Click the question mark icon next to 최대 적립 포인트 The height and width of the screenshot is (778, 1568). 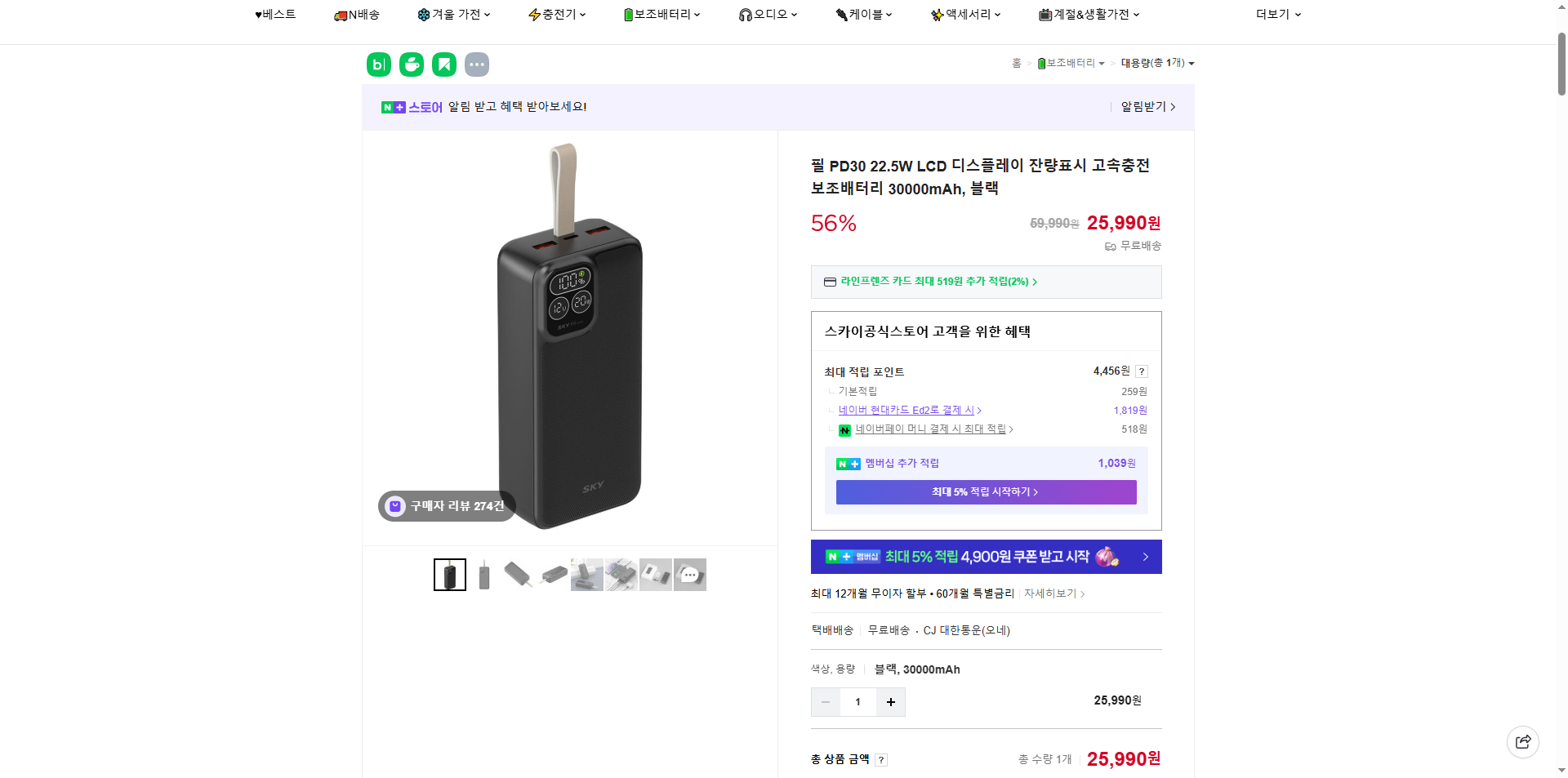click(x=1141, y=371)
